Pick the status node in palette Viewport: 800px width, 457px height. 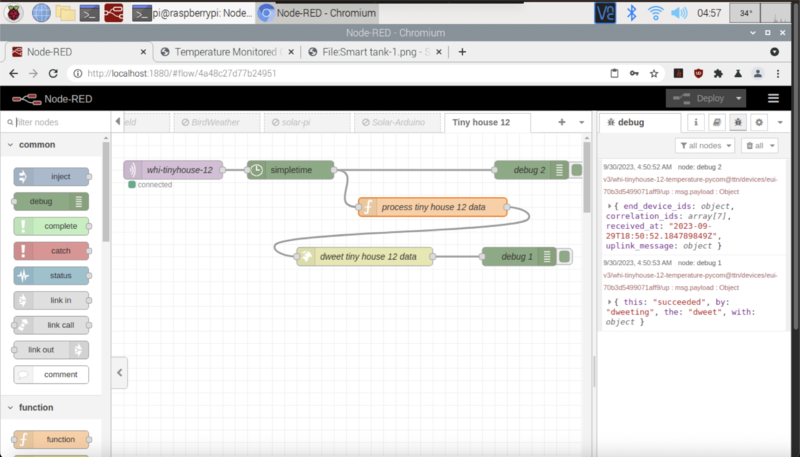click(51, 275)
